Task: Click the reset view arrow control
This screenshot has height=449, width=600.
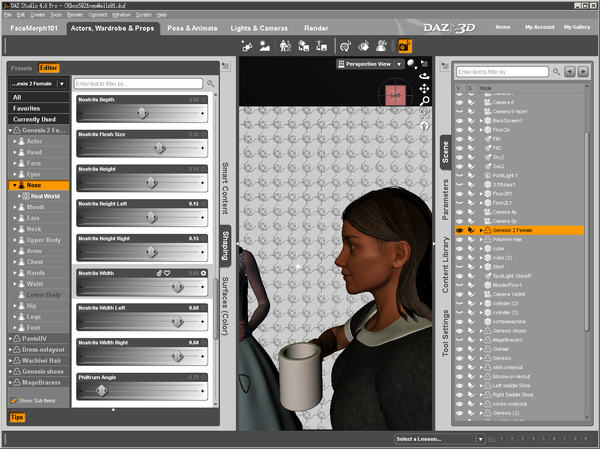Action: (x=424, y=126)
